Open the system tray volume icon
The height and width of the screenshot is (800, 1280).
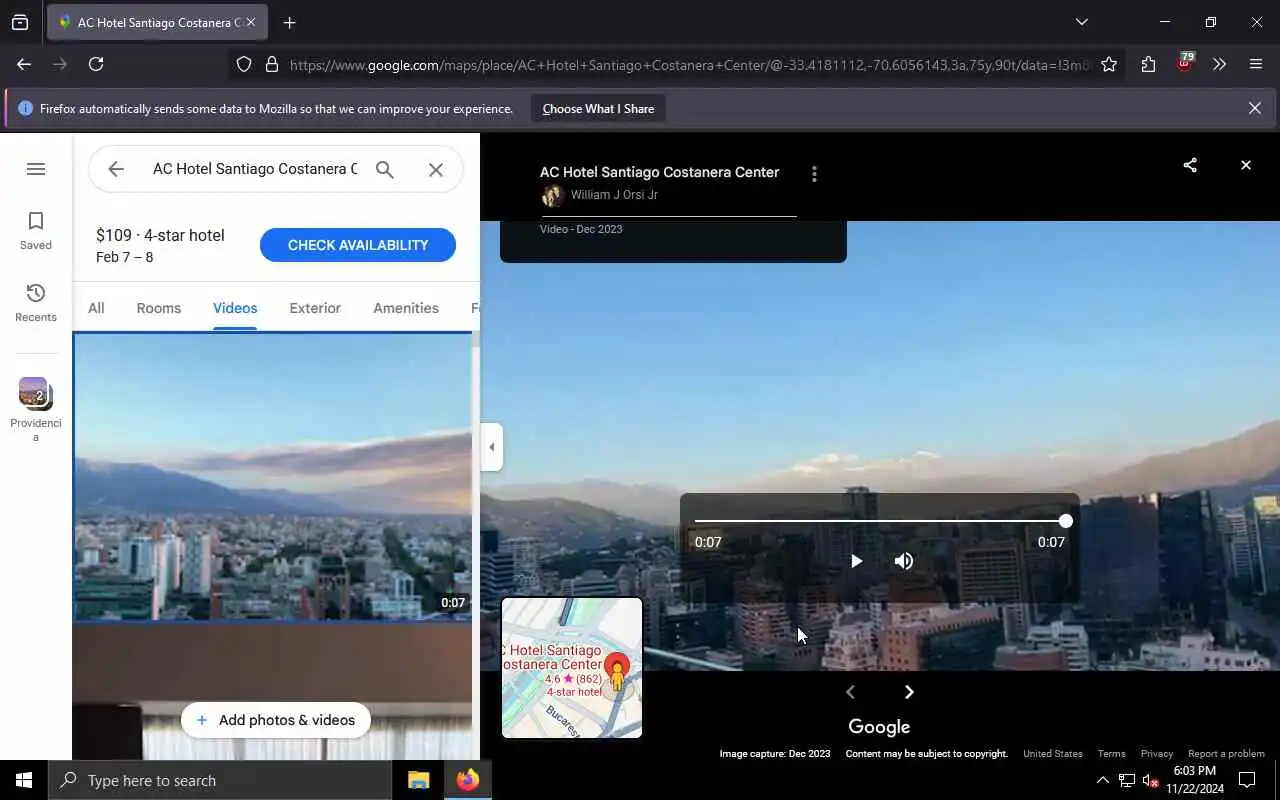[1150, 780]
